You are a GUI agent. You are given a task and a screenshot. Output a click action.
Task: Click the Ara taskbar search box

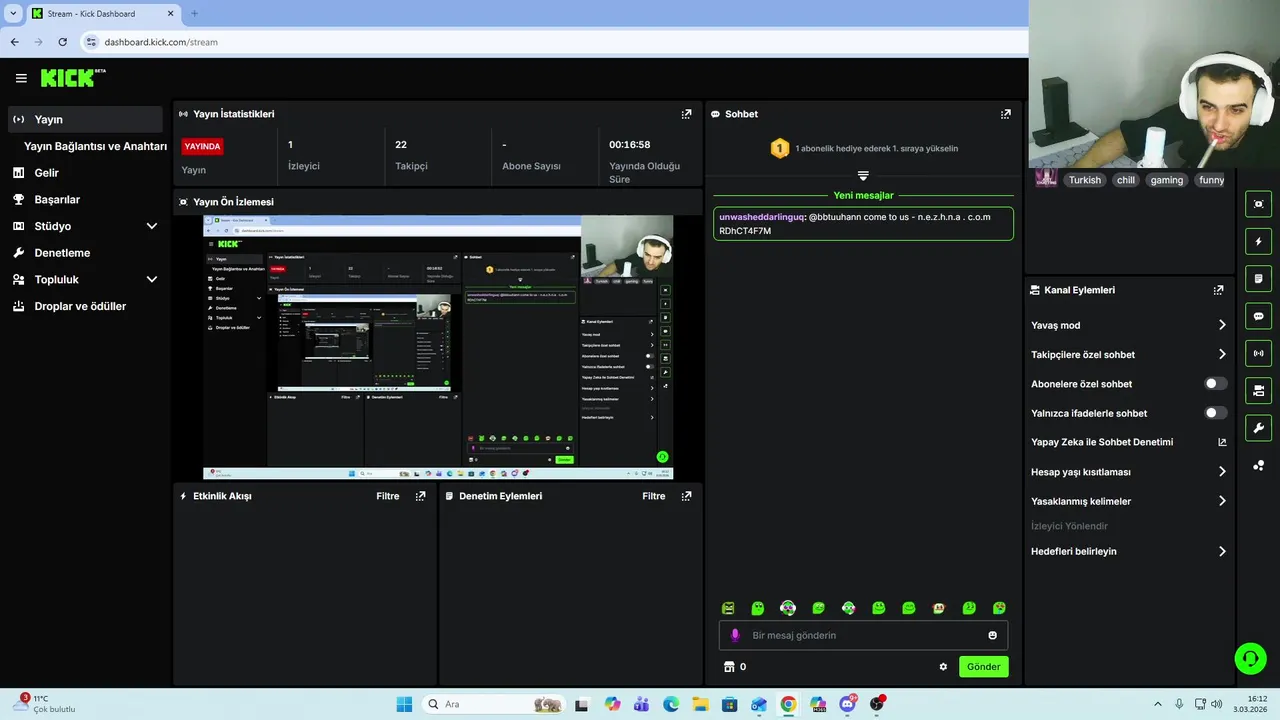tap(493, 704)
